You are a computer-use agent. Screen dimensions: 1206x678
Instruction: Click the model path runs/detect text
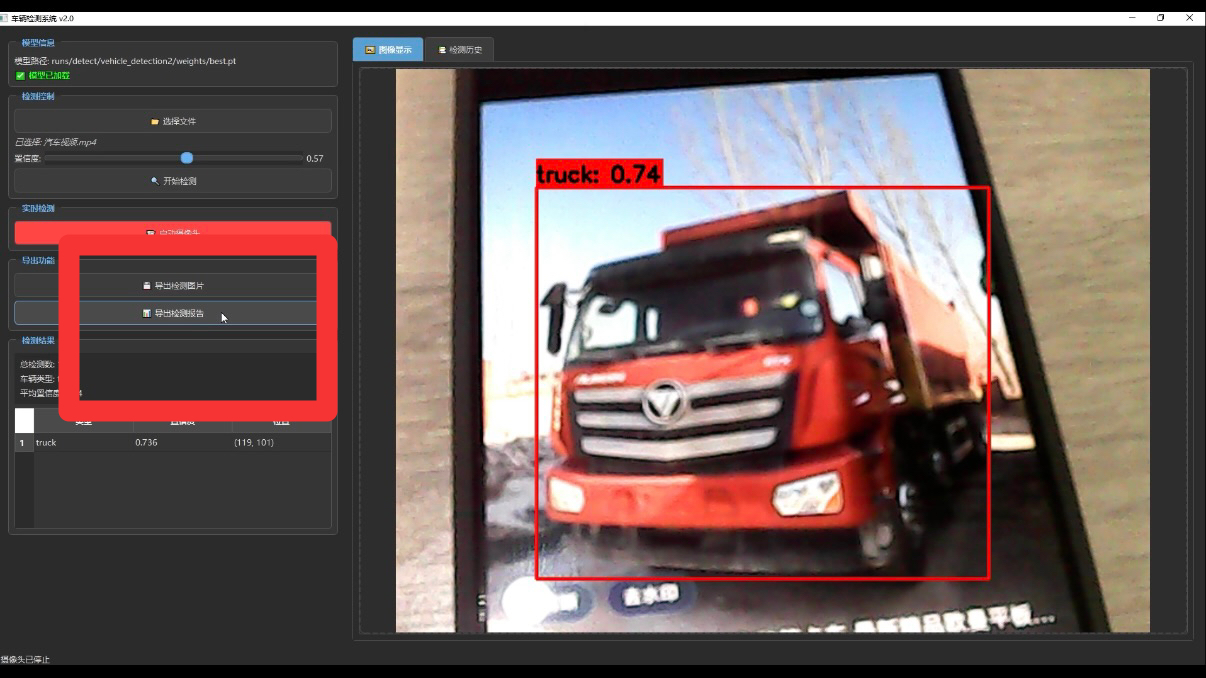(144, 61)
